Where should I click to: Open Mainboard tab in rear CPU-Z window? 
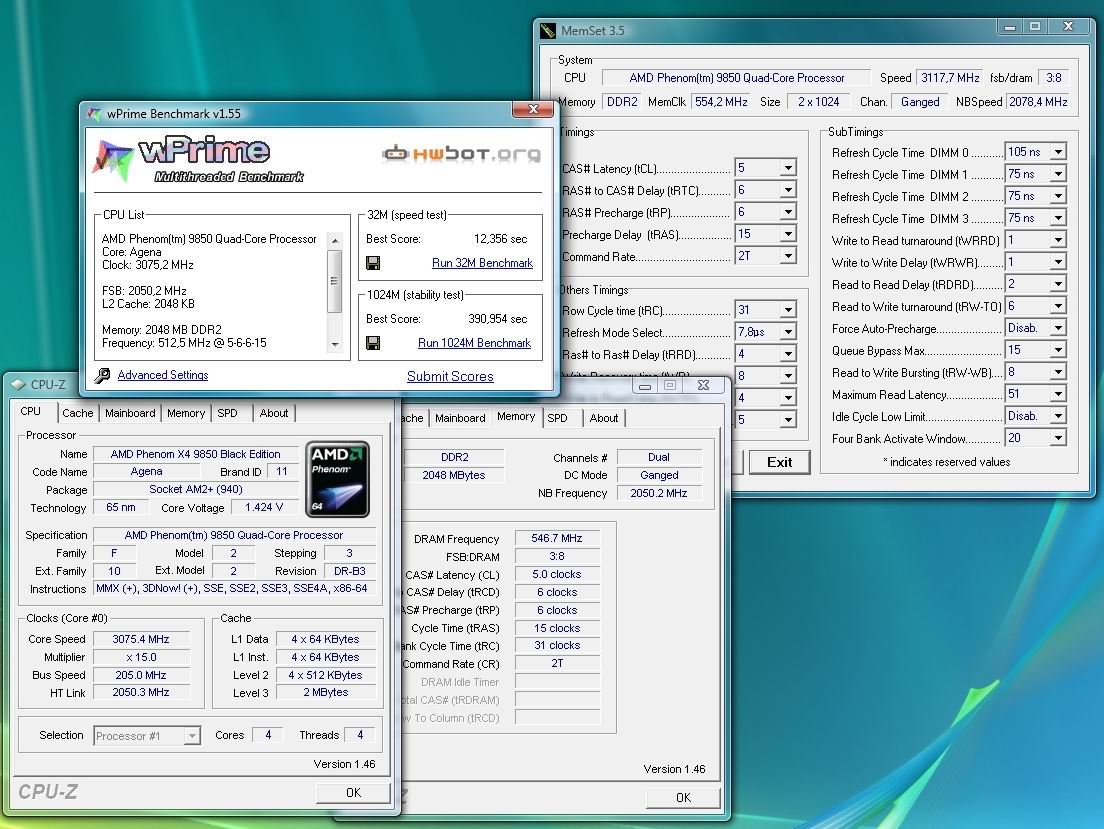(x=460, y=418)
